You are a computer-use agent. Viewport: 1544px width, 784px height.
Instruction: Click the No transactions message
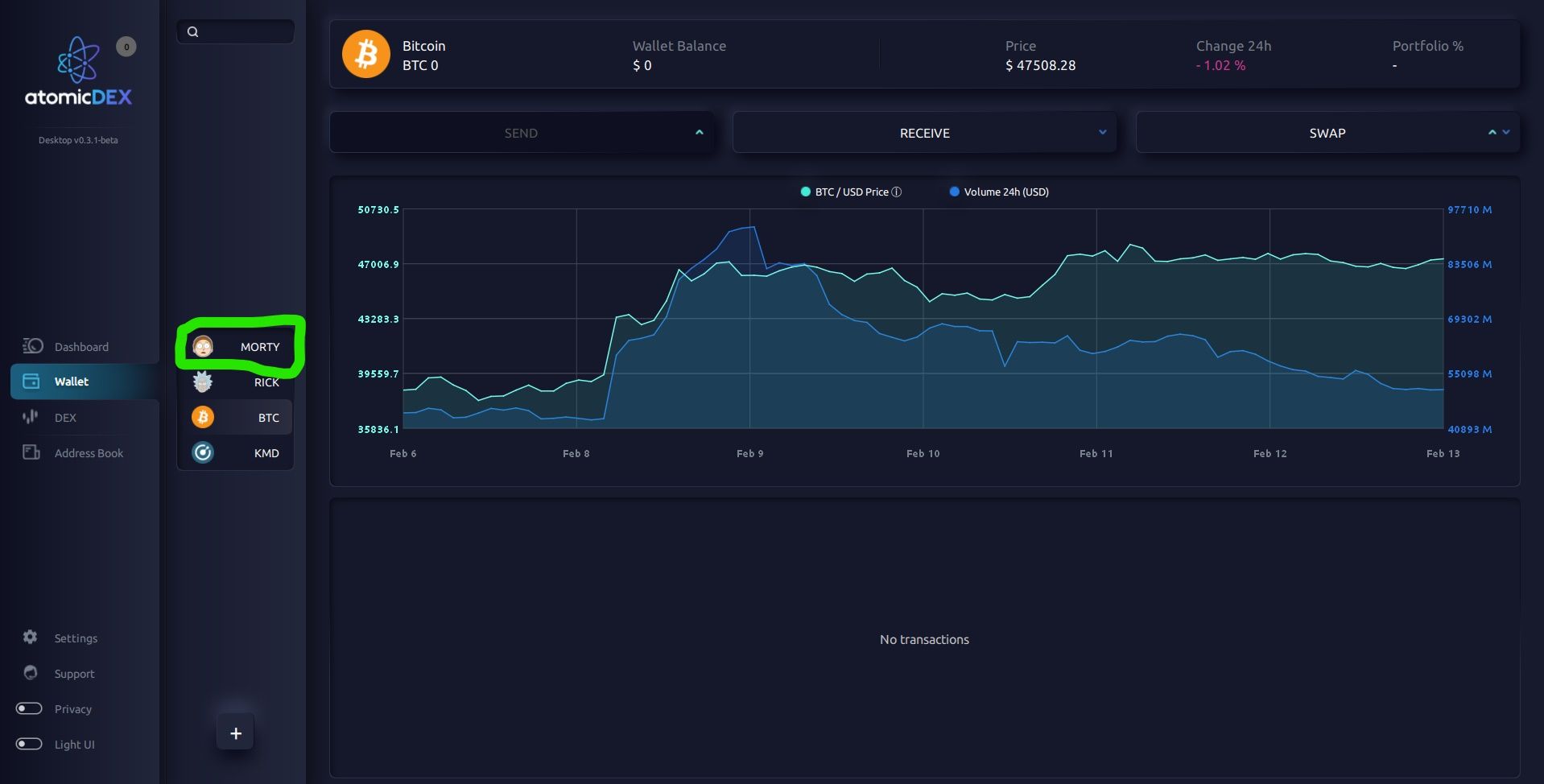coord(924,639)
